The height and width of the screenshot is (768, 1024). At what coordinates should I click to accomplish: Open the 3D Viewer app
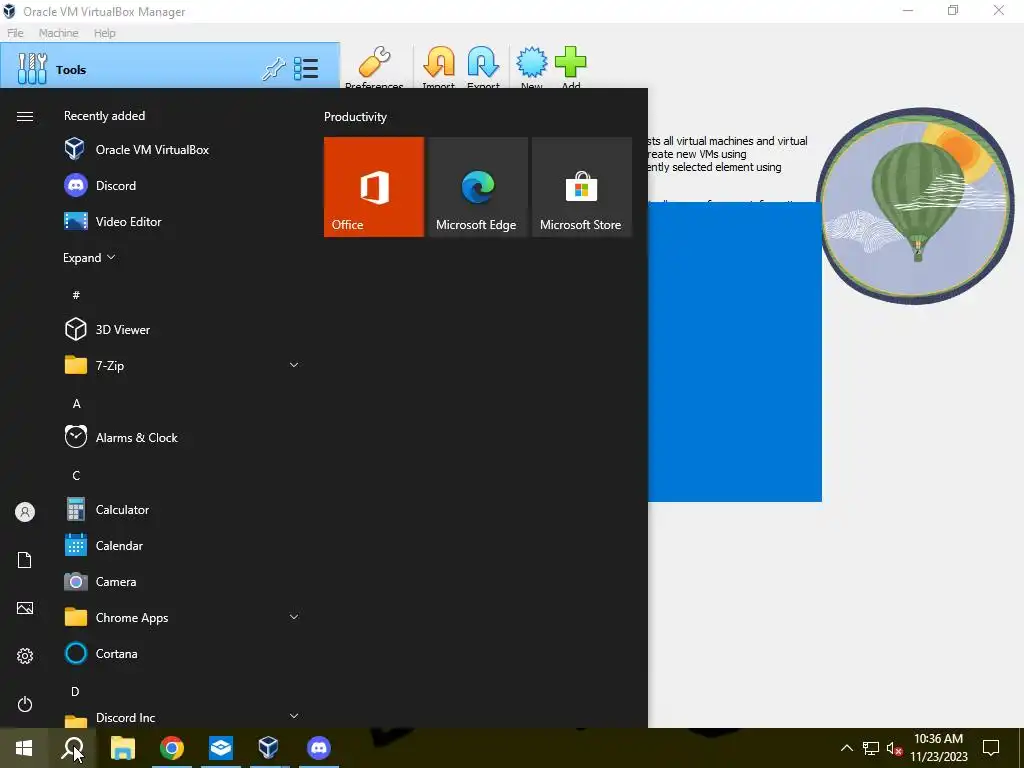point(181,330)
